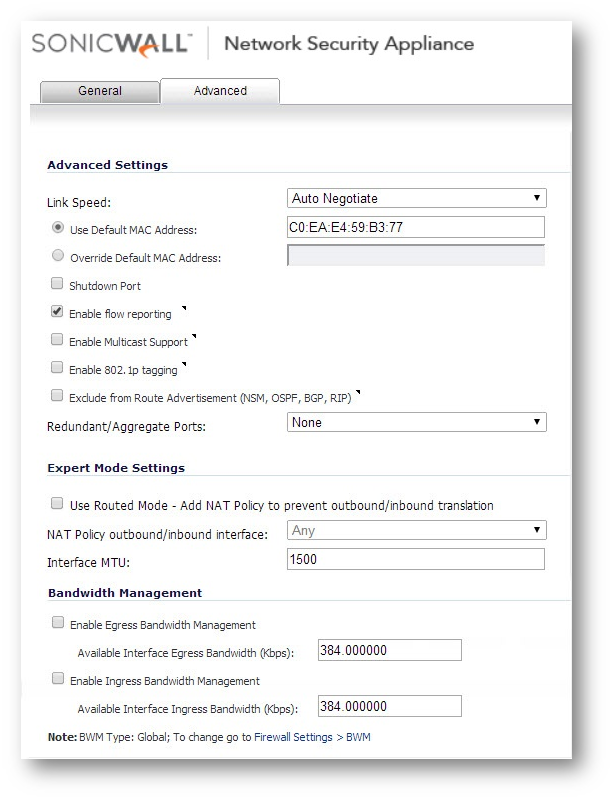Click the Interface MTU input field
Image resolution: width=614 pixels, height=801 pixels.
(416, 559)
